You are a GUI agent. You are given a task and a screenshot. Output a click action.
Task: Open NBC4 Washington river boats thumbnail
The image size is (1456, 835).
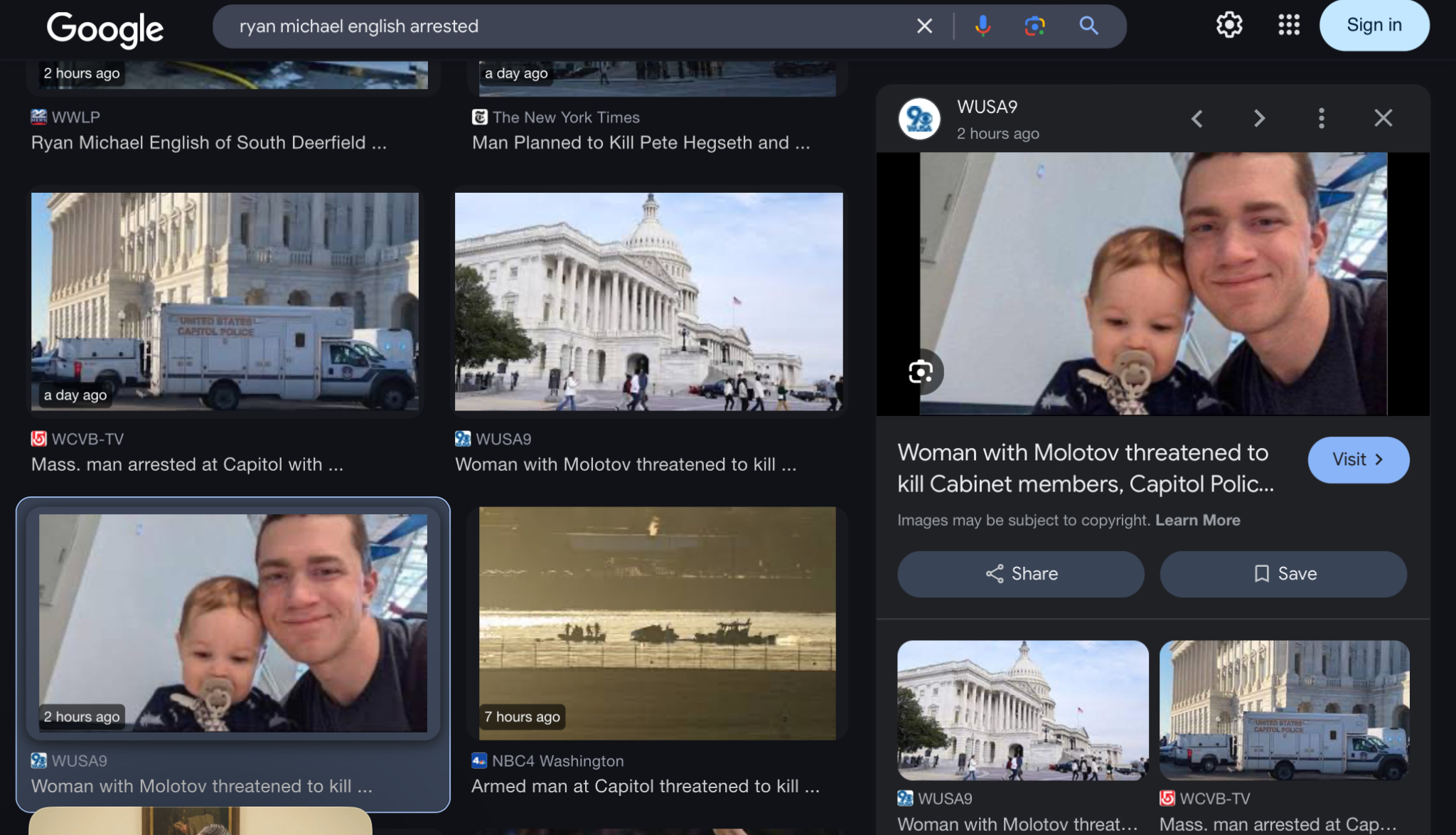click(x=657, y=623)
